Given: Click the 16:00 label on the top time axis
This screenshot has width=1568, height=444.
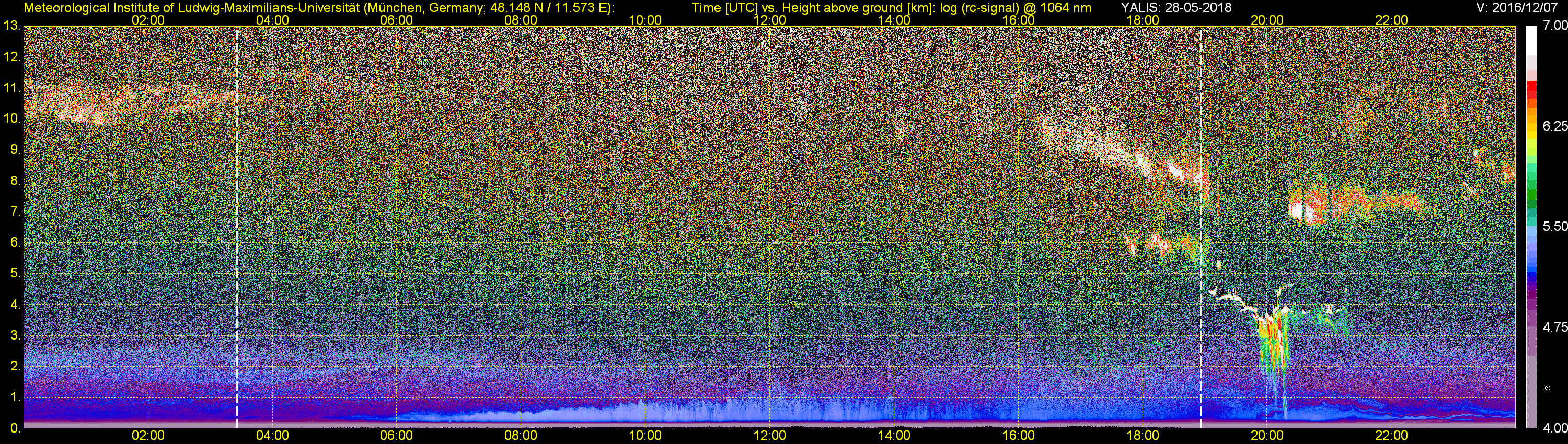Looking at the screenshot, I should pyautogui.click(x=1018, y=20).
